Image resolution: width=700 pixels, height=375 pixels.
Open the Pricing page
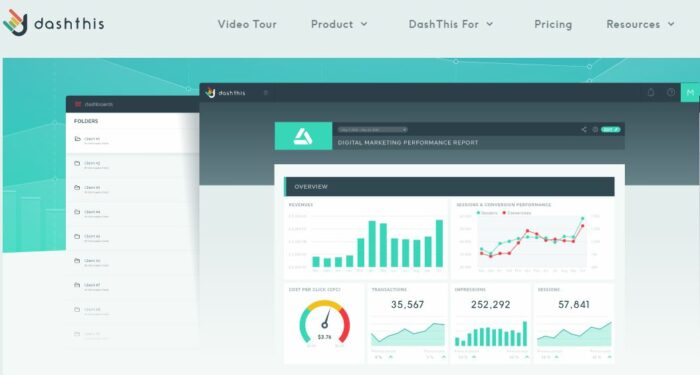pos(553,24)
